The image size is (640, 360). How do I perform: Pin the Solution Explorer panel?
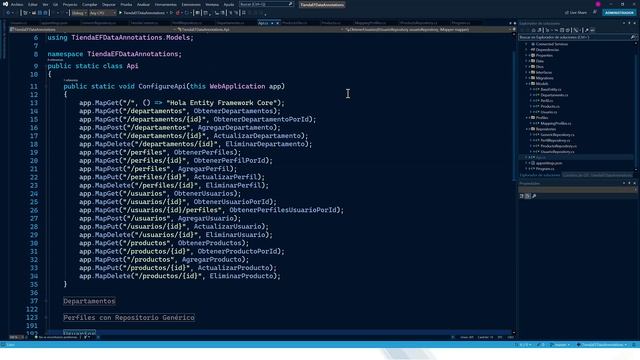[x=629, y=23]
